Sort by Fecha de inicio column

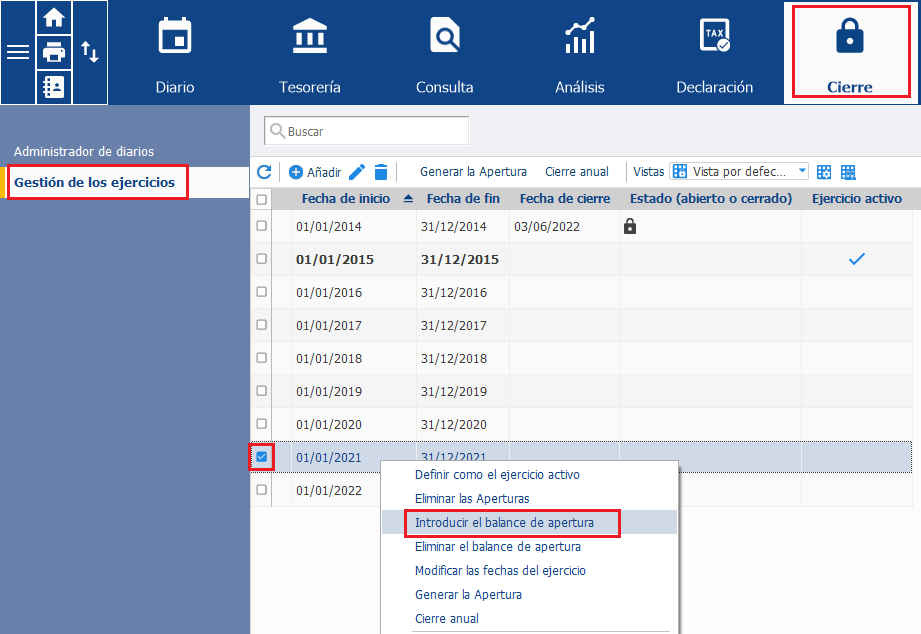tap(345, 199)
